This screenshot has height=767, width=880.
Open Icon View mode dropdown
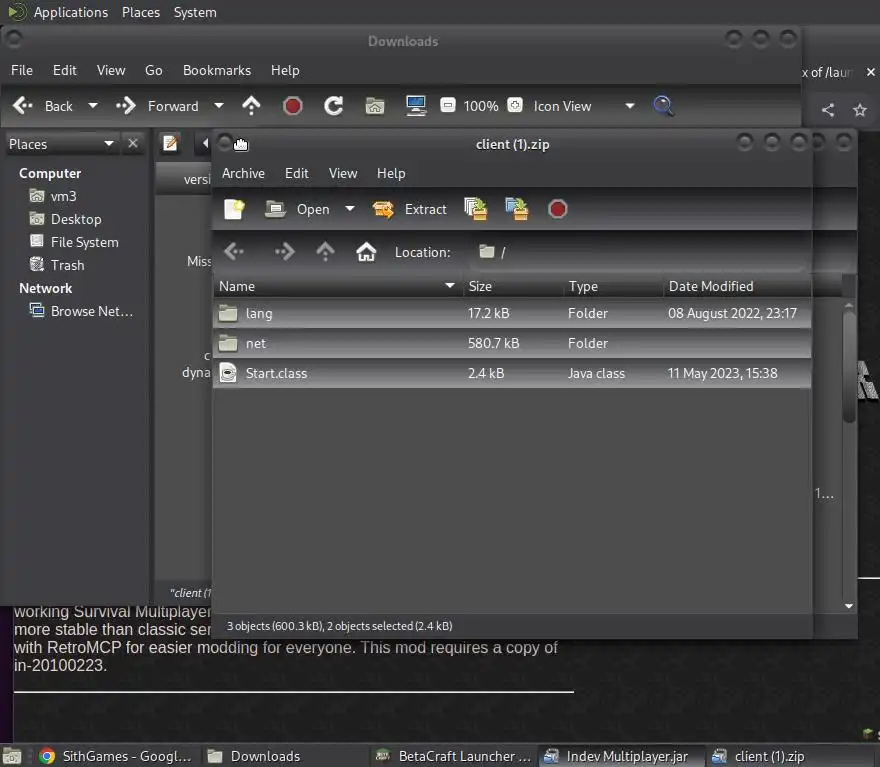coord(582,106)
